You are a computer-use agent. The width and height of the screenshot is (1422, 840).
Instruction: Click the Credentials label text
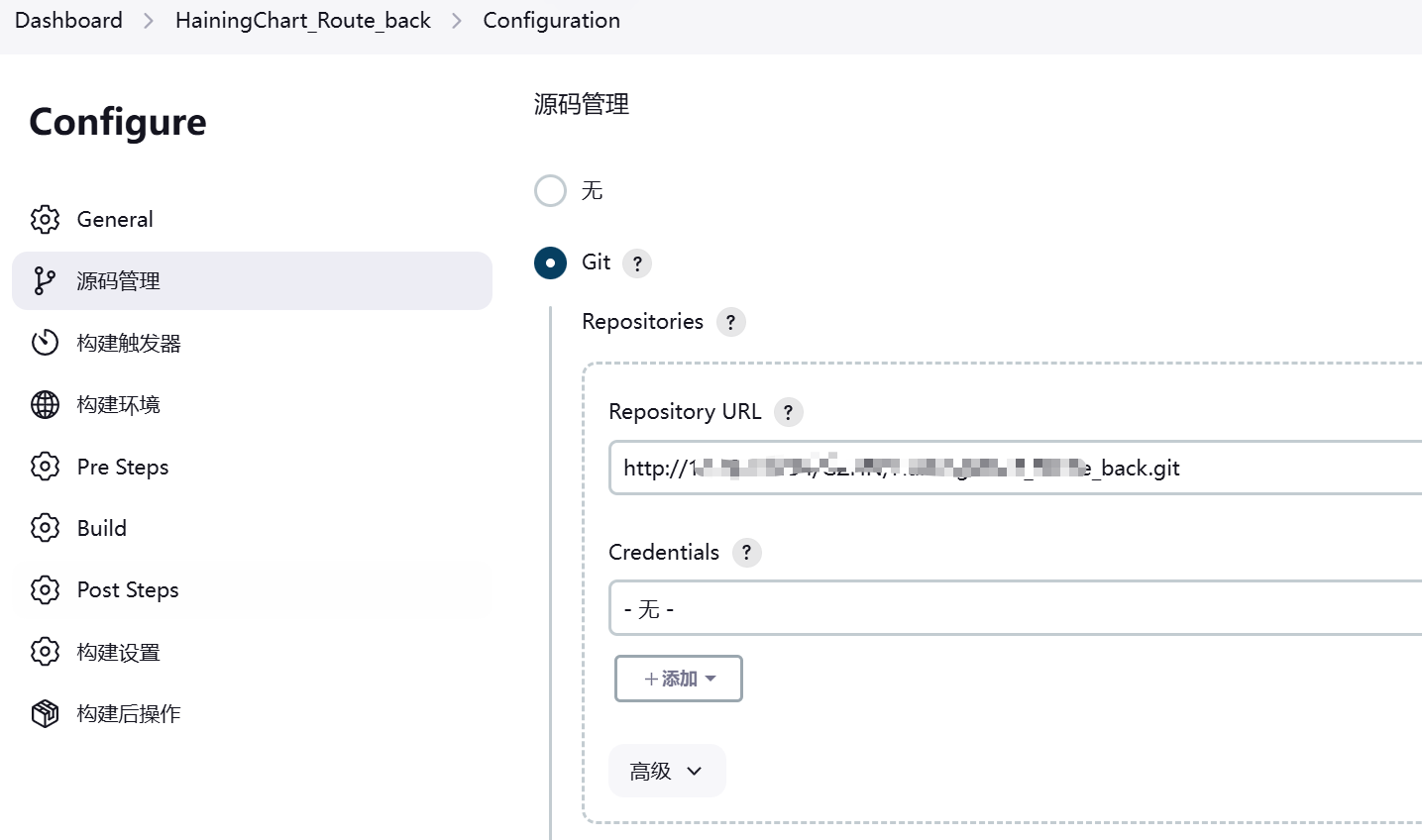(664, 553)
